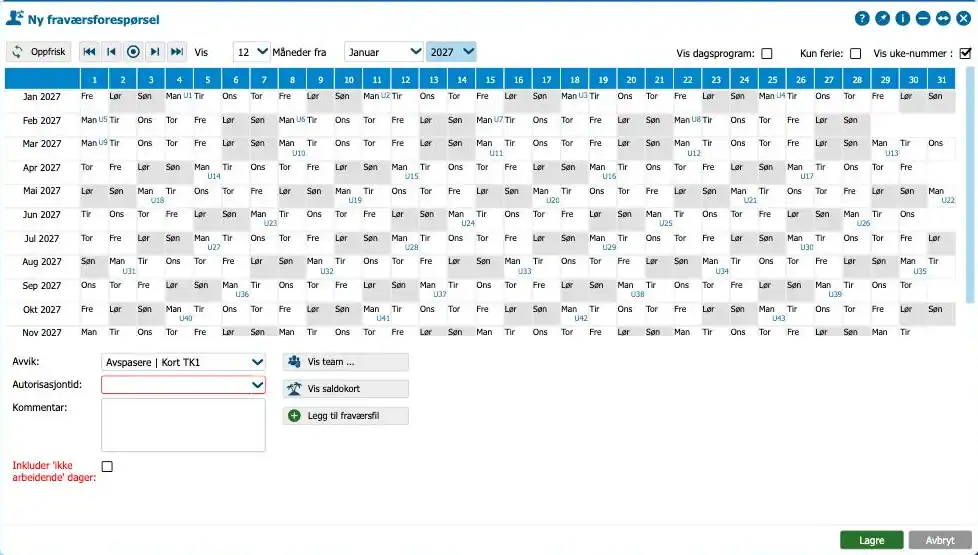Enable the Vis dagsprogram checkbox
978x555 pixels.
click(767, 54)
